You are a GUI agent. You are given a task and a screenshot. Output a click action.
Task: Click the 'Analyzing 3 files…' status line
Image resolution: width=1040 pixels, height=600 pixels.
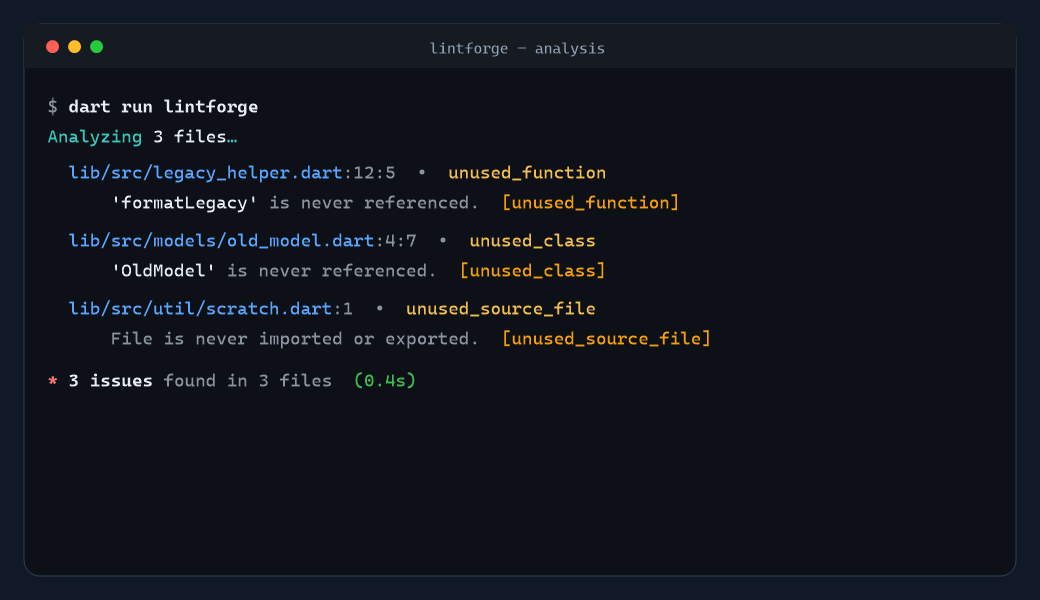(x=142, y=137)
